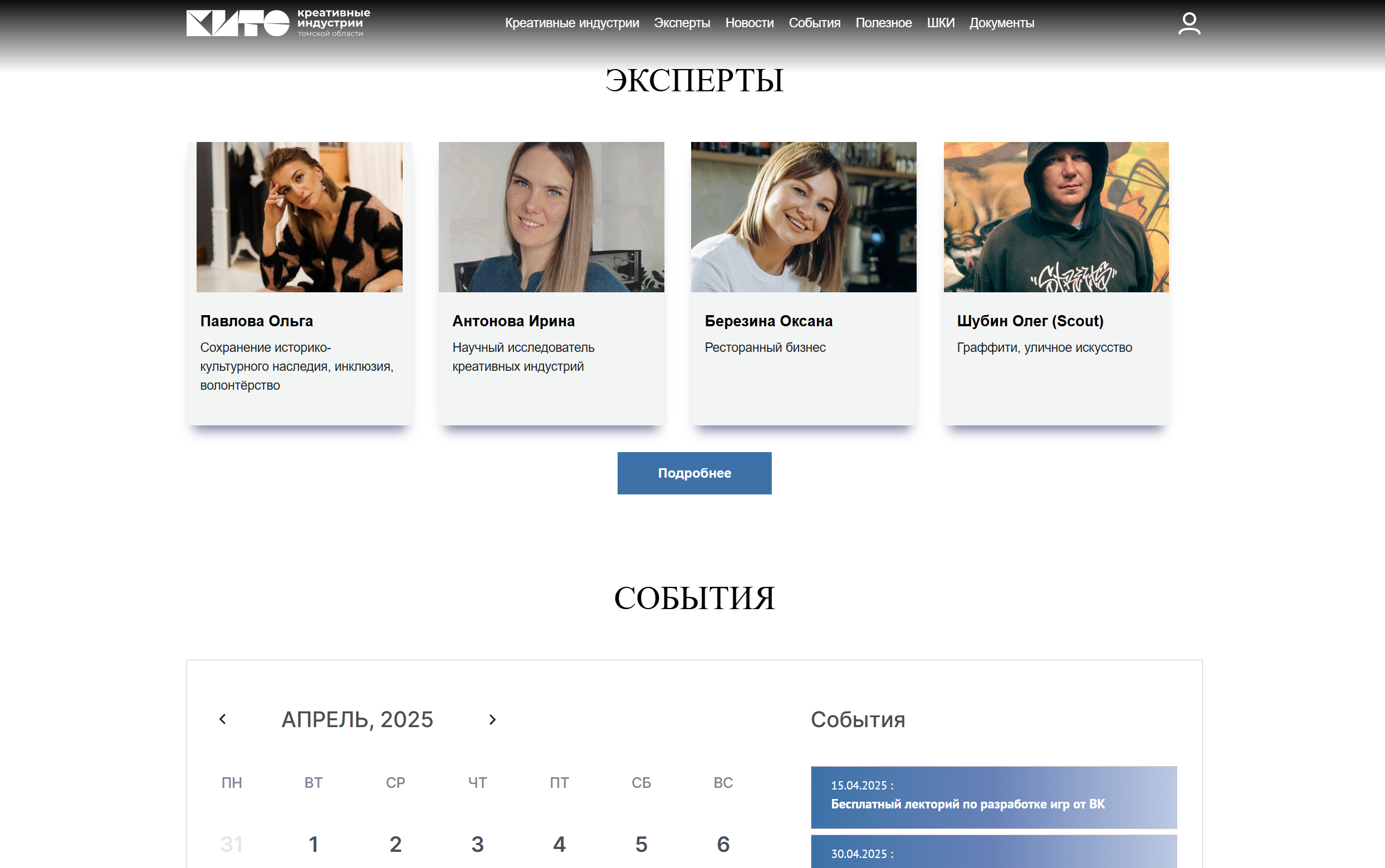Click the Подробнее button
The width and height of the screenshot is (1385, 868).
tap(694, 473)
